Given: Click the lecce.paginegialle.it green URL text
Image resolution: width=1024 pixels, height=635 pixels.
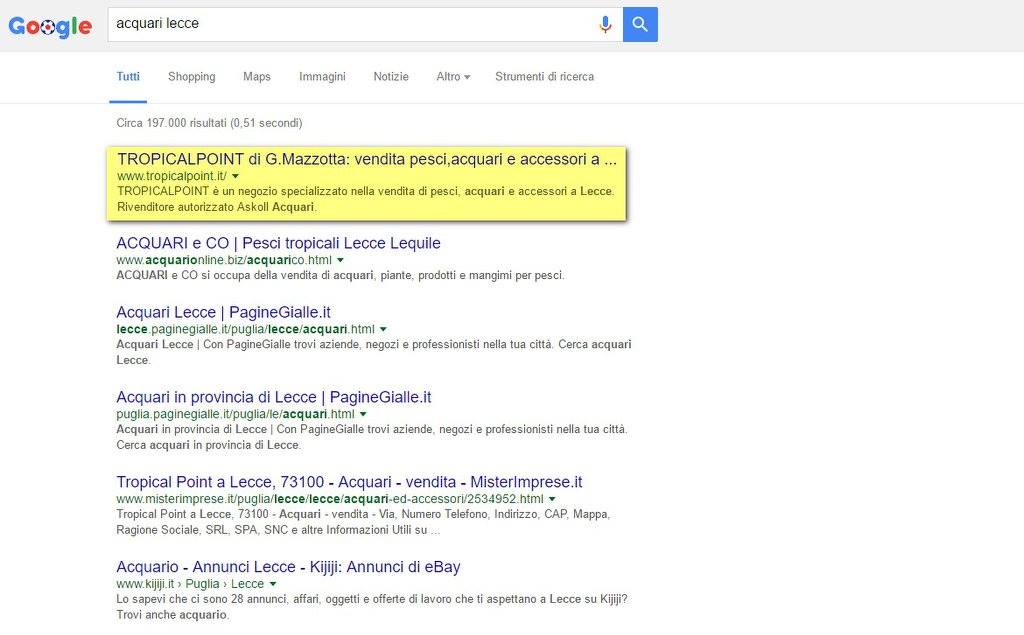Looking at the screenshot, I should point(246,329).
